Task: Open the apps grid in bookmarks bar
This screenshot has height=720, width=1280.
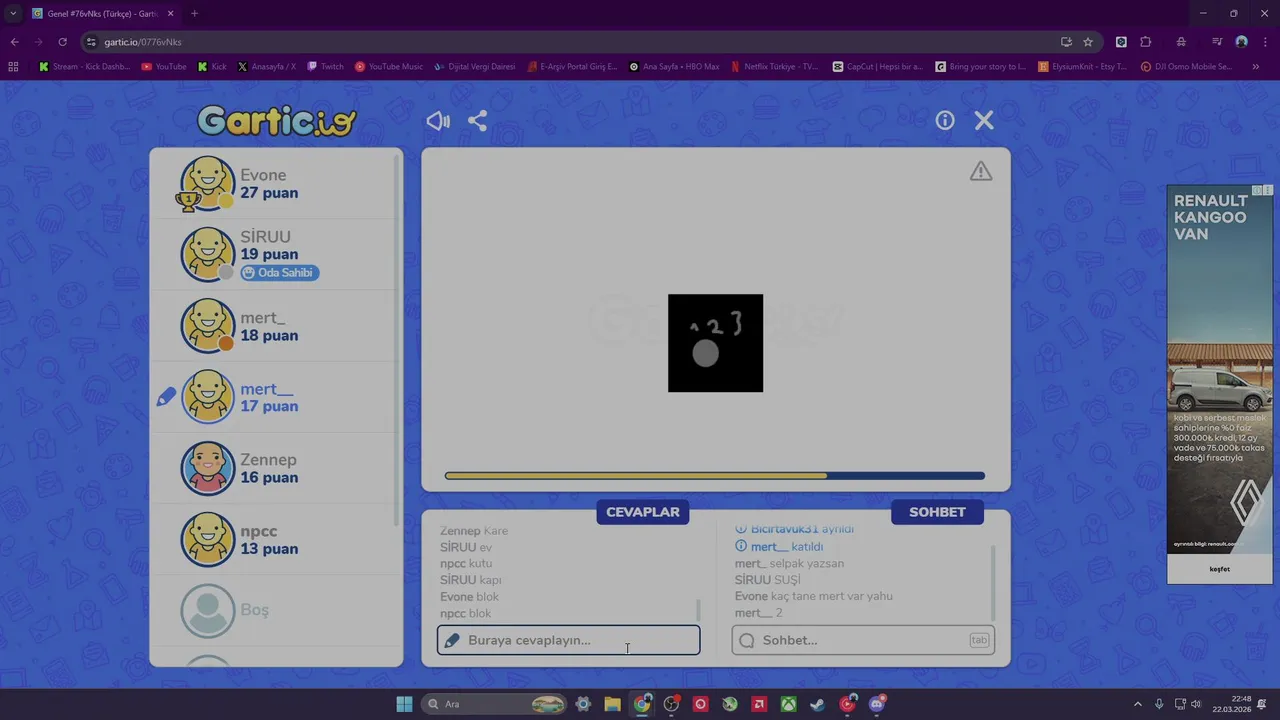Action: point(13,67)
